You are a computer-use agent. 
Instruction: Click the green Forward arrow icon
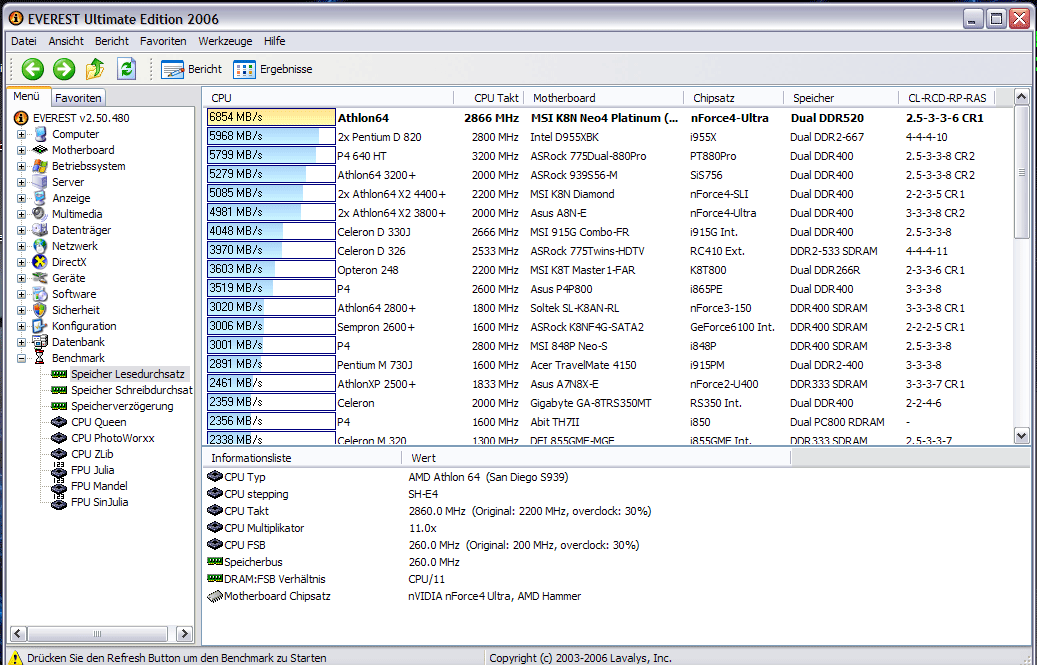tap(64, 69)
